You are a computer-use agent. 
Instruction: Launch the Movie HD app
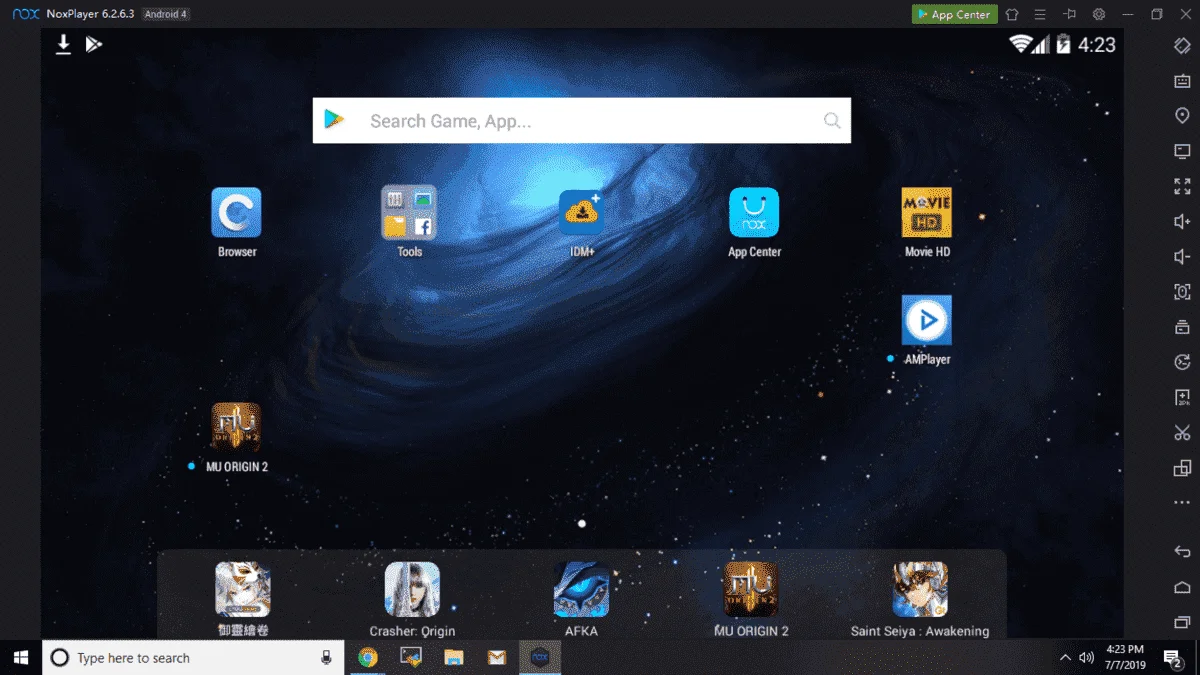(x=926, y=212)
